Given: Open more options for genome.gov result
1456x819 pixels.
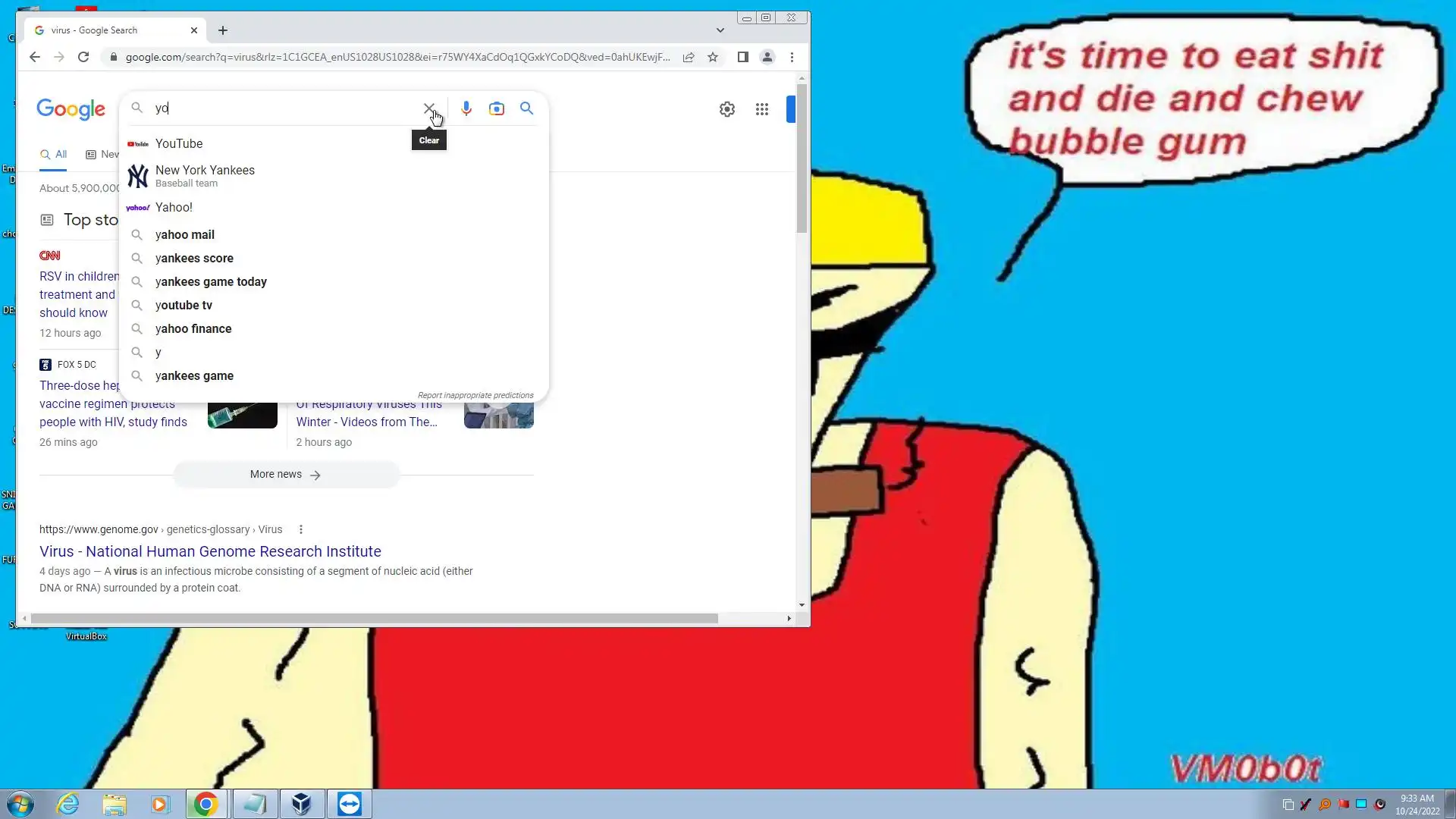Looking at the screenshot, I should [x=301, y=529].
